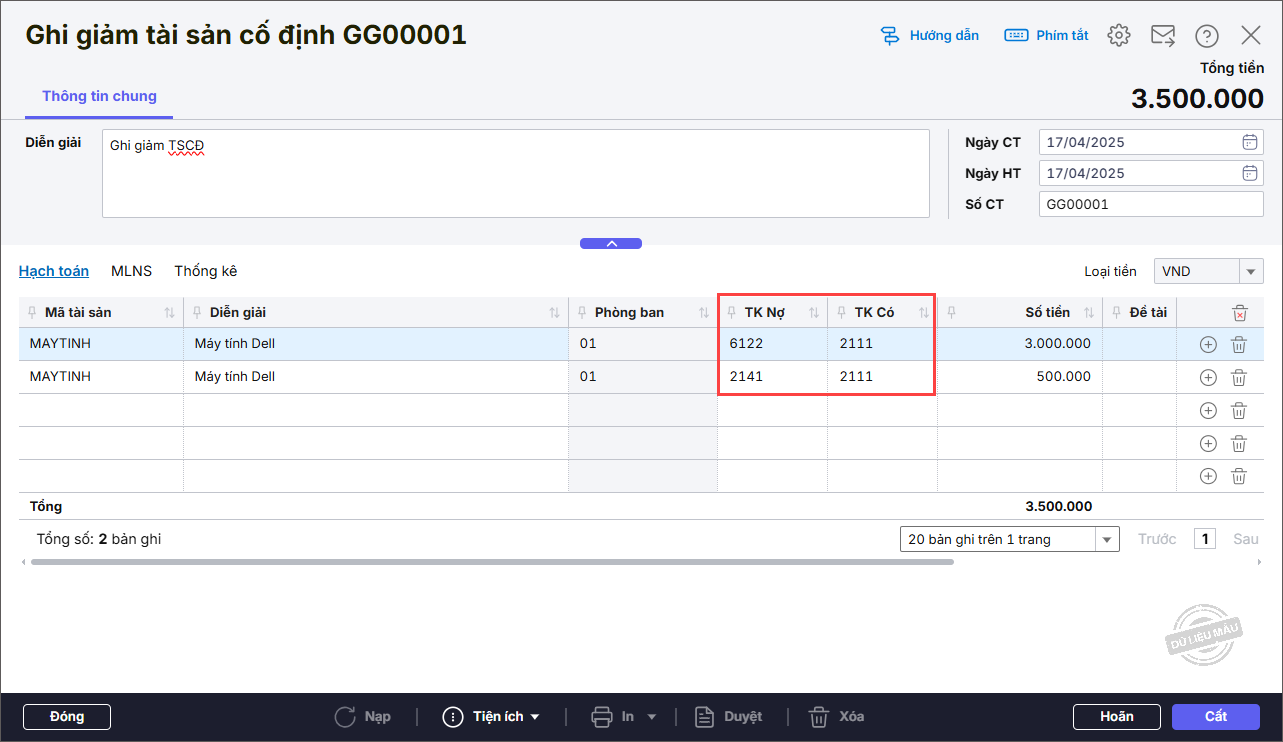Pin the Mã tài sản column
This screenshot has width=1283, height=742.
point(31,313)
